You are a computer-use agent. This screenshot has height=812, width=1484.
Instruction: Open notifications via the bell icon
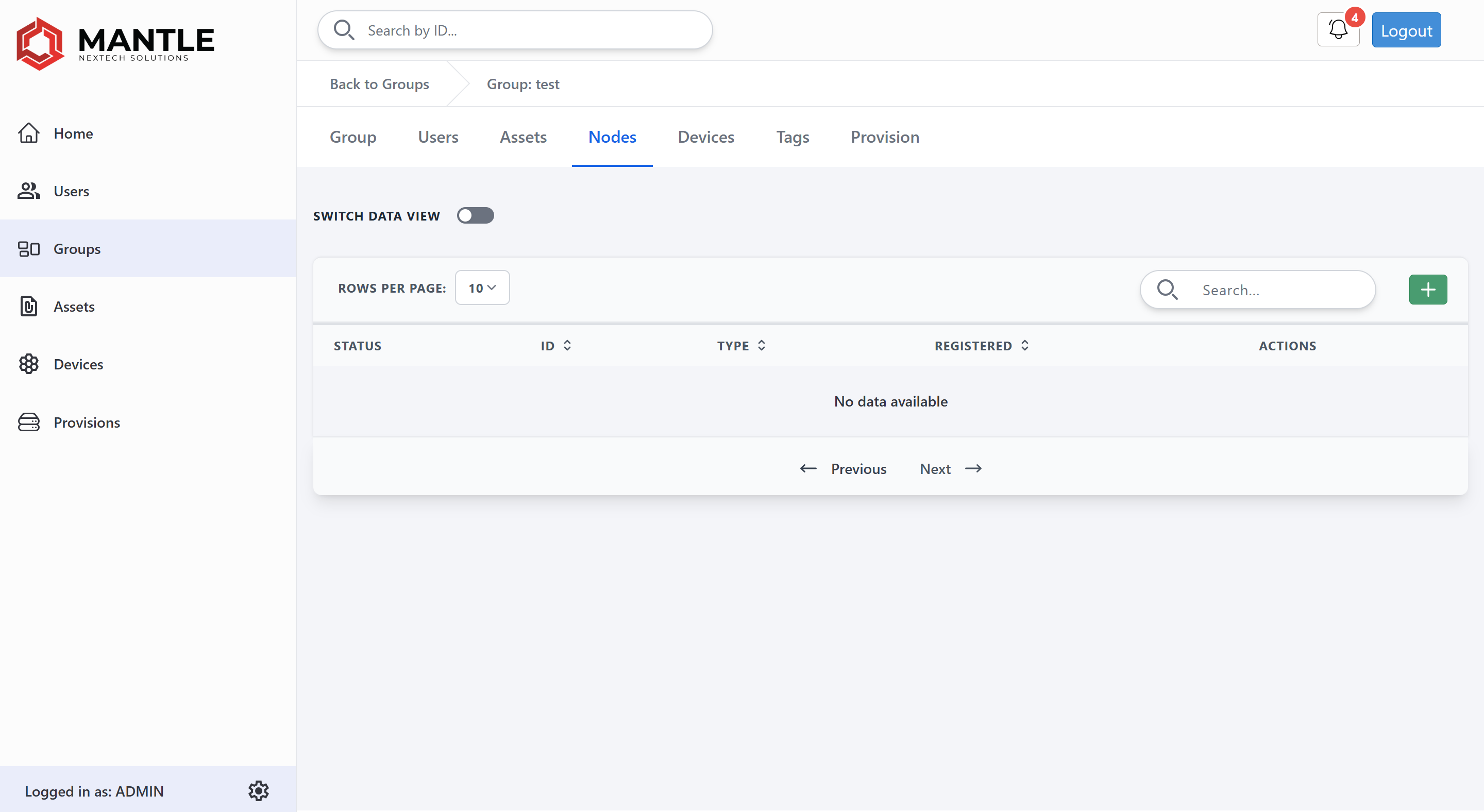(x=1338, y=29)
